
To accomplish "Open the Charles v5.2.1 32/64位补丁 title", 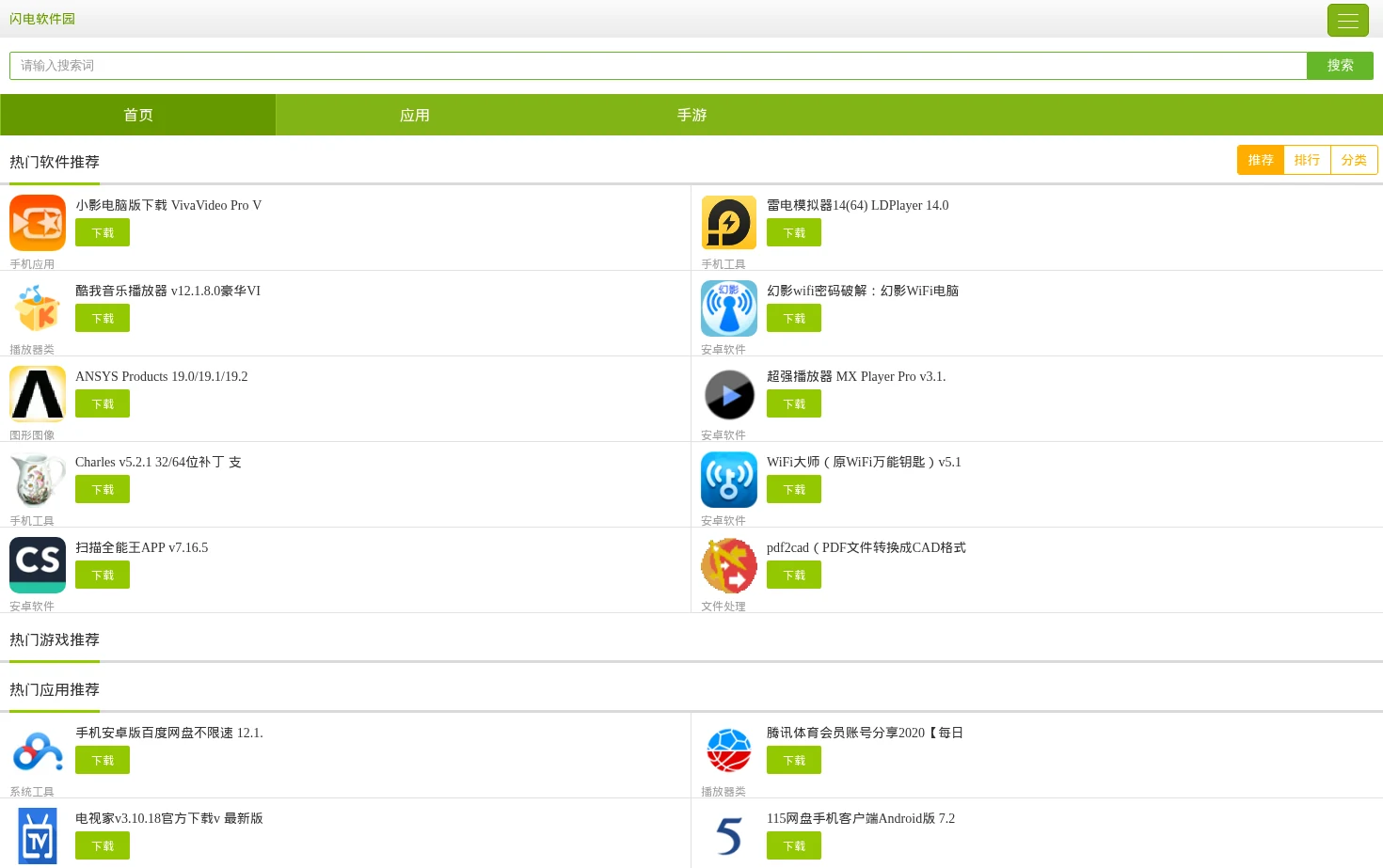I will (158, 462).
